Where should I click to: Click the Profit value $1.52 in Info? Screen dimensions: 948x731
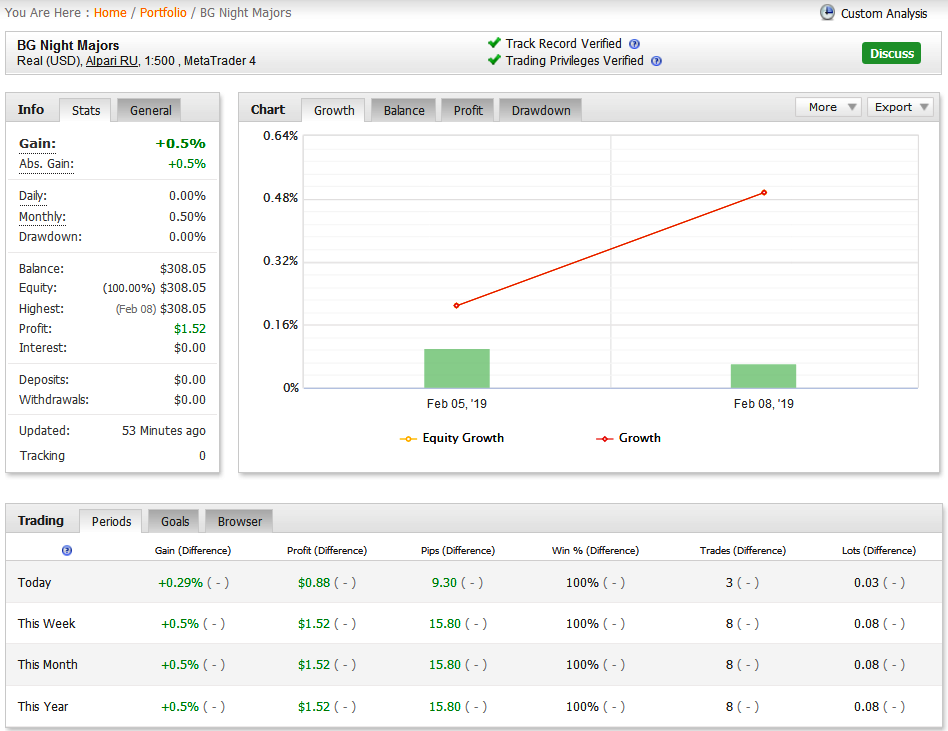click(190, 328)
